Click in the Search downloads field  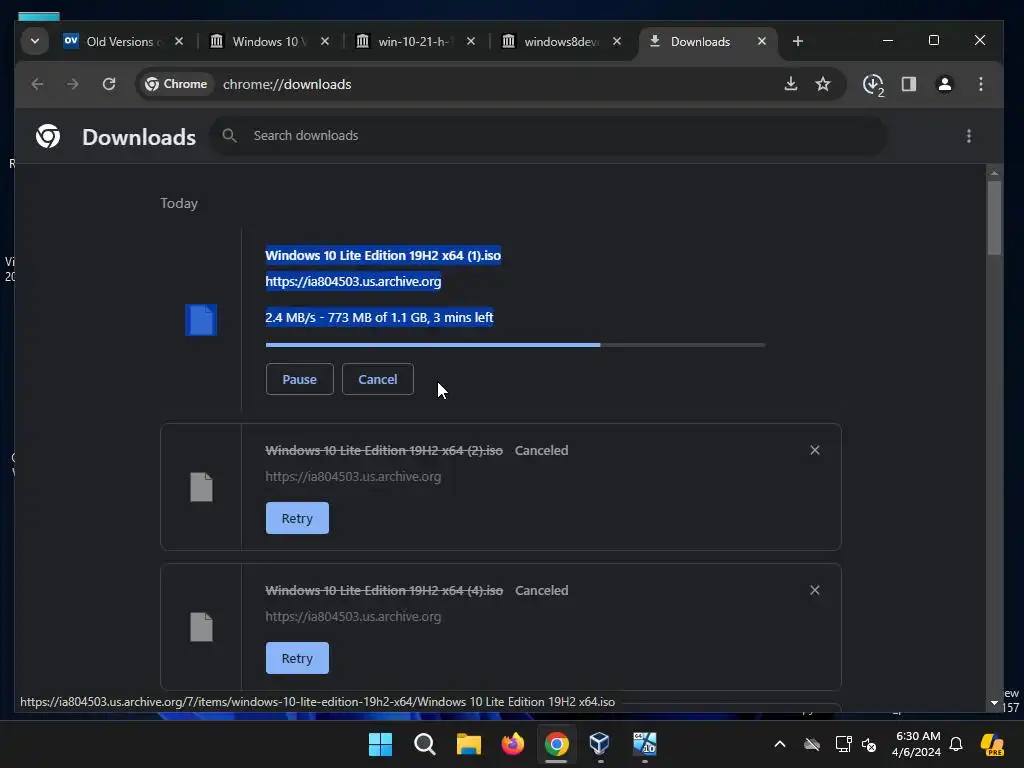pos(549,136)
